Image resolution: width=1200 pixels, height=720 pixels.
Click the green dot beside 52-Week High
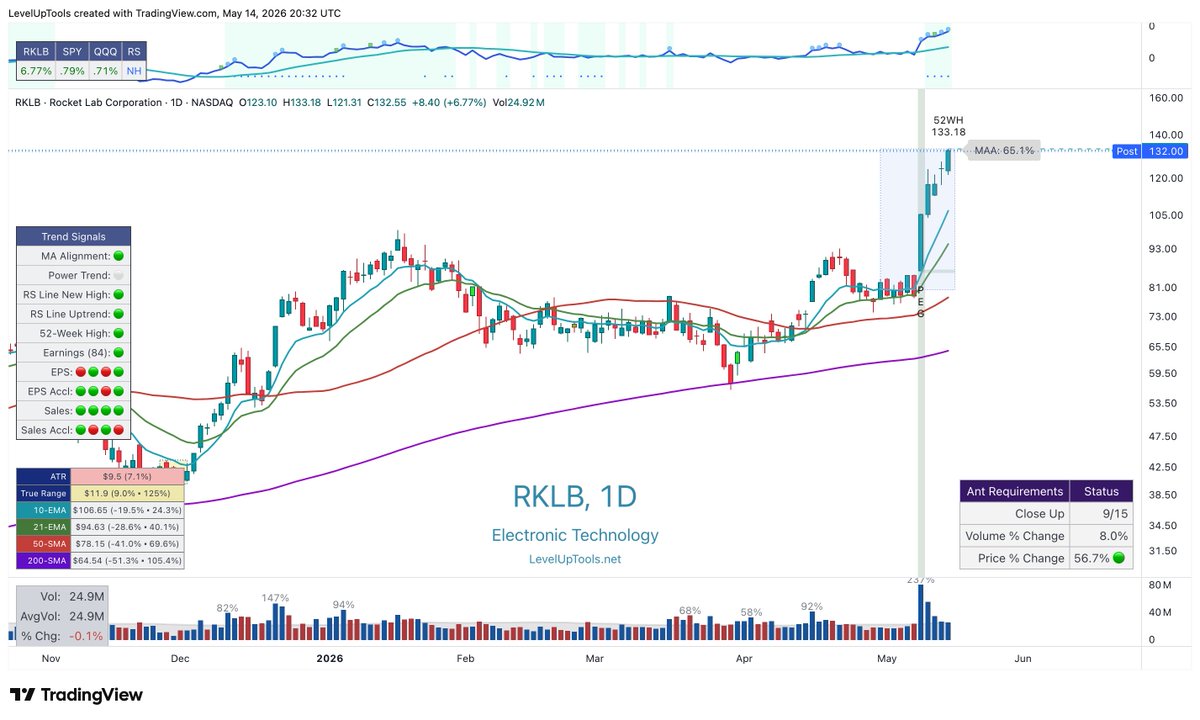click(x=118, y=334)
